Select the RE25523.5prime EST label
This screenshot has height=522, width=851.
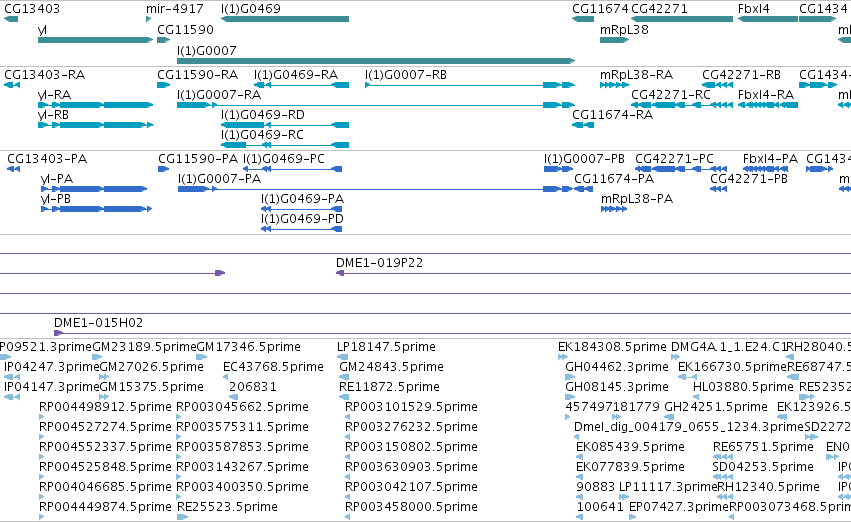[x=227, y=507]
